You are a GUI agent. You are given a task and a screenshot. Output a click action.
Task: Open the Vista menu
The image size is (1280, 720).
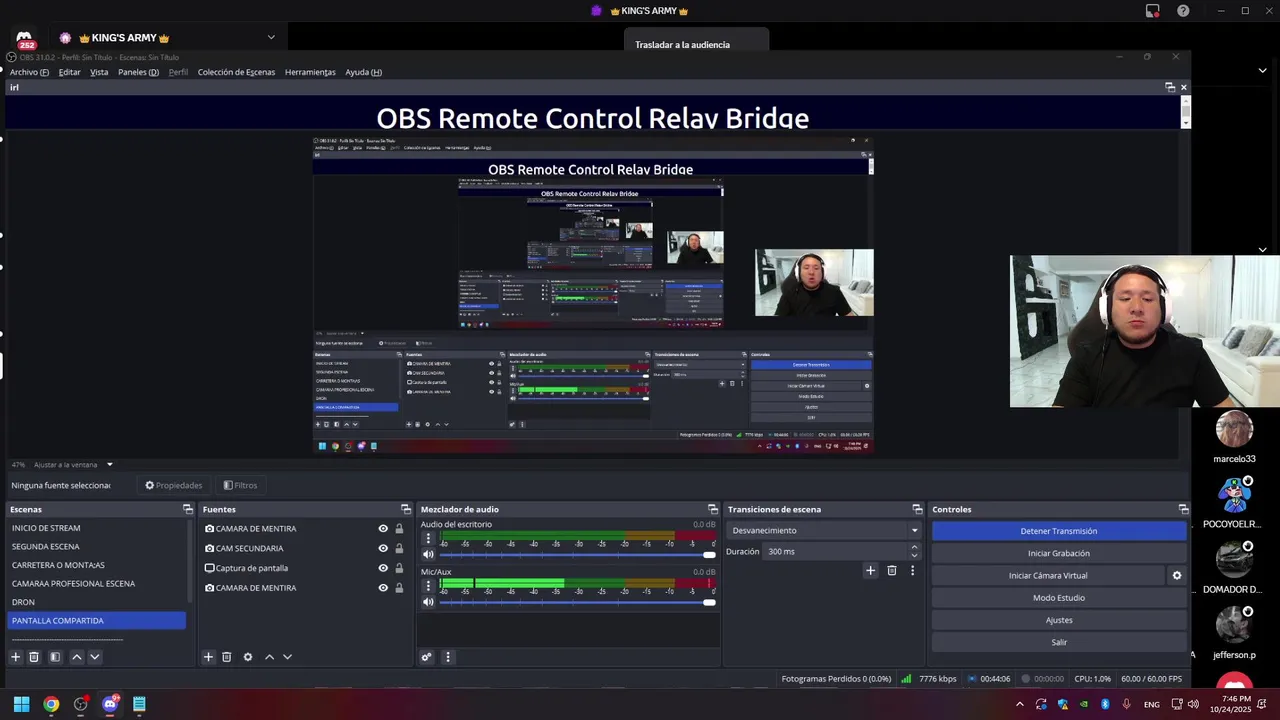99,72
